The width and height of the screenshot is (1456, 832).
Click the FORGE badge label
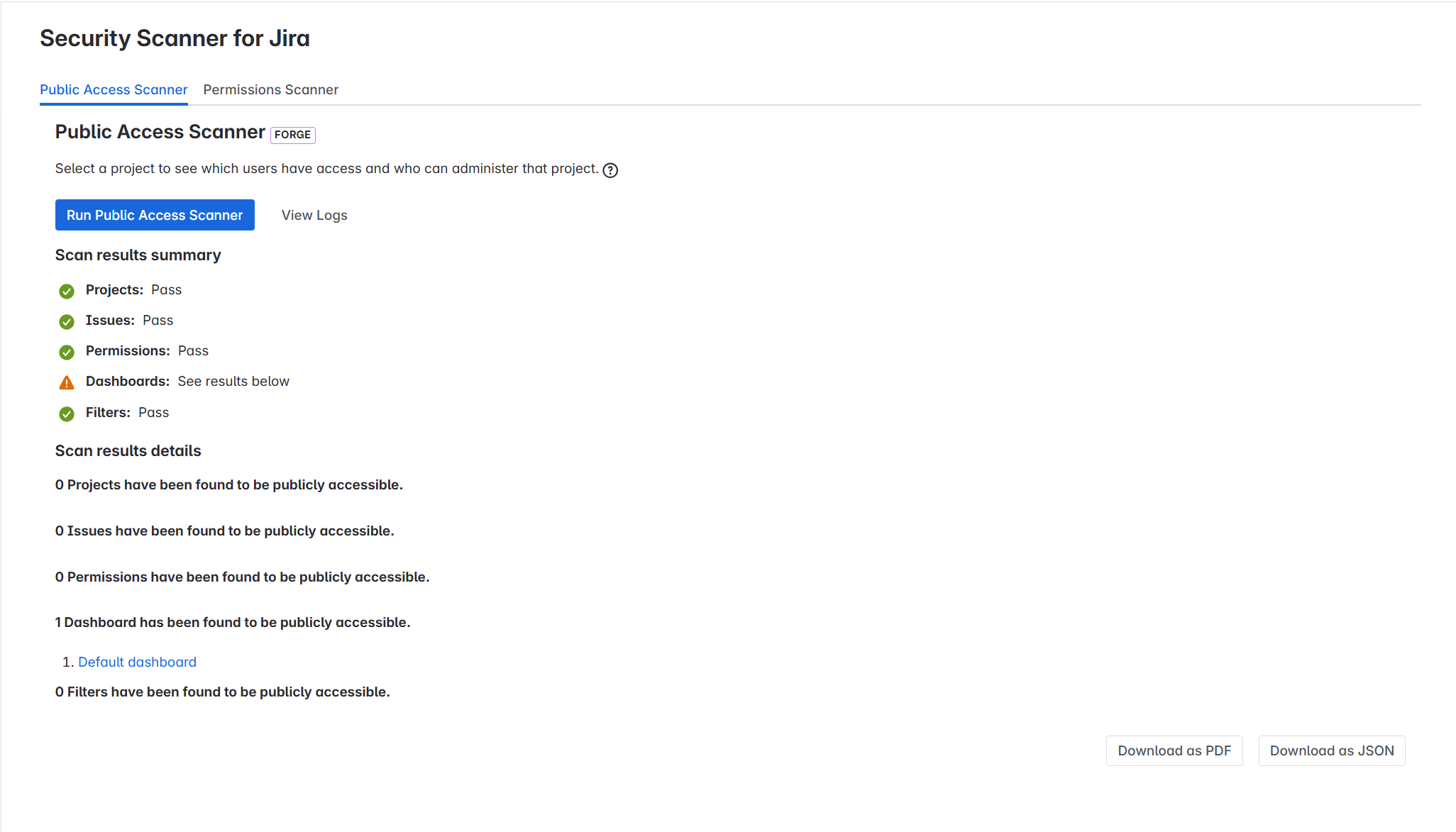point(292,135)
